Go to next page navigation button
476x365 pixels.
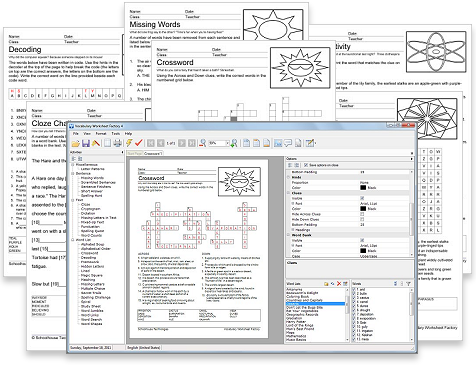(182, 143)
